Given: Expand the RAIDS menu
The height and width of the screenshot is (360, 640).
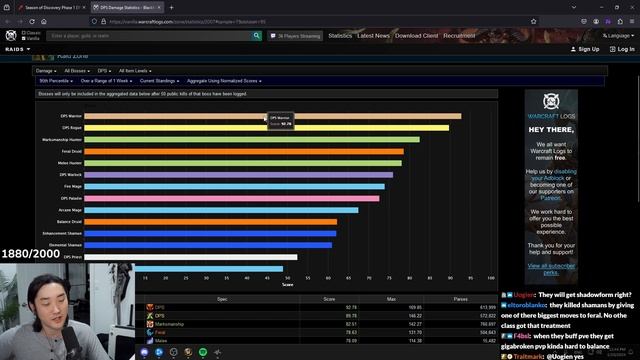Looking at the screenshot, I should pyautogui.click(x=18, y=49).
